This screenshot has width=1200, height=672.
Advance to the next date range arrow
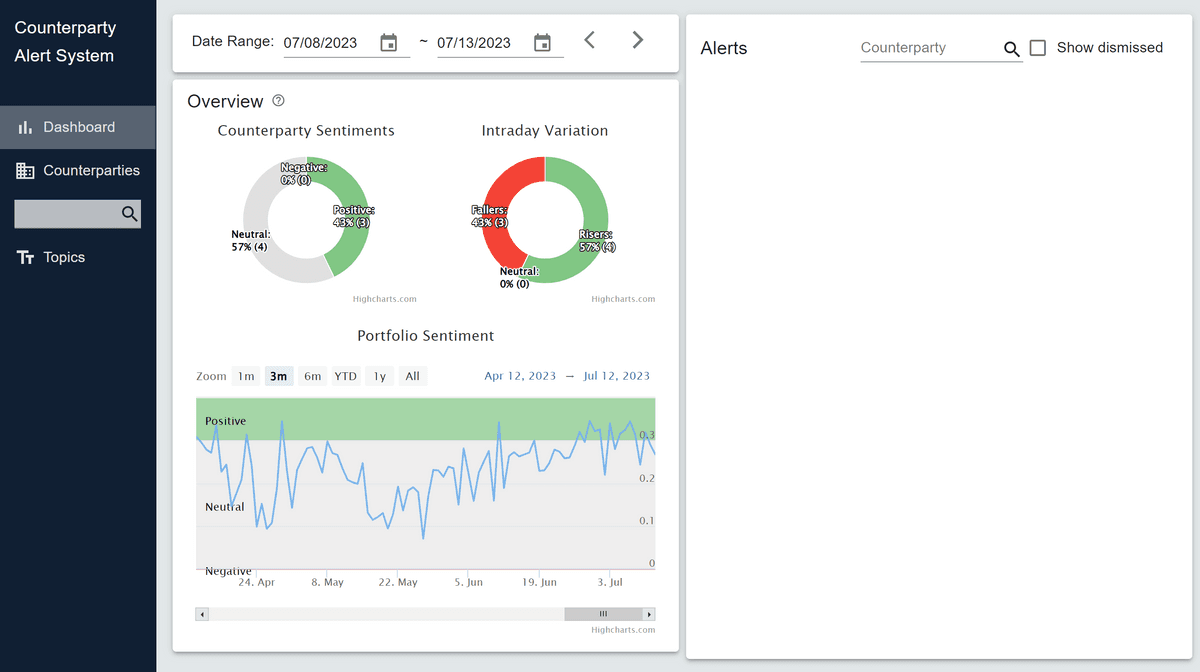click(x=638, y=40)
